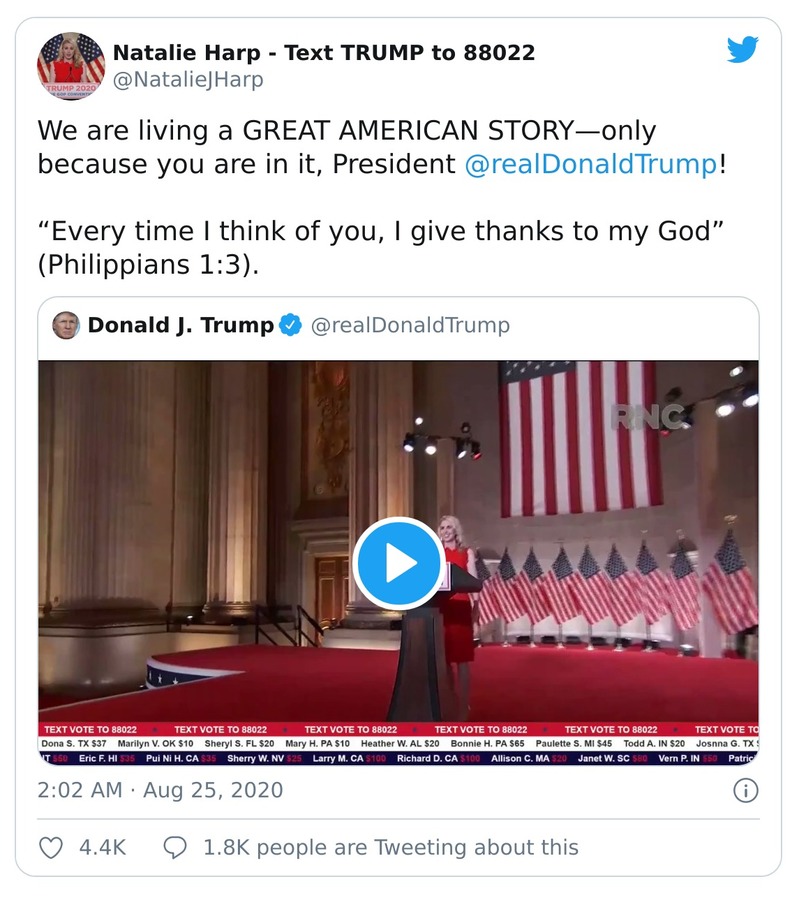Open tweet details via the circled (i) icon
The height and width of the screenshot is (900, 799).
point(744,790)
